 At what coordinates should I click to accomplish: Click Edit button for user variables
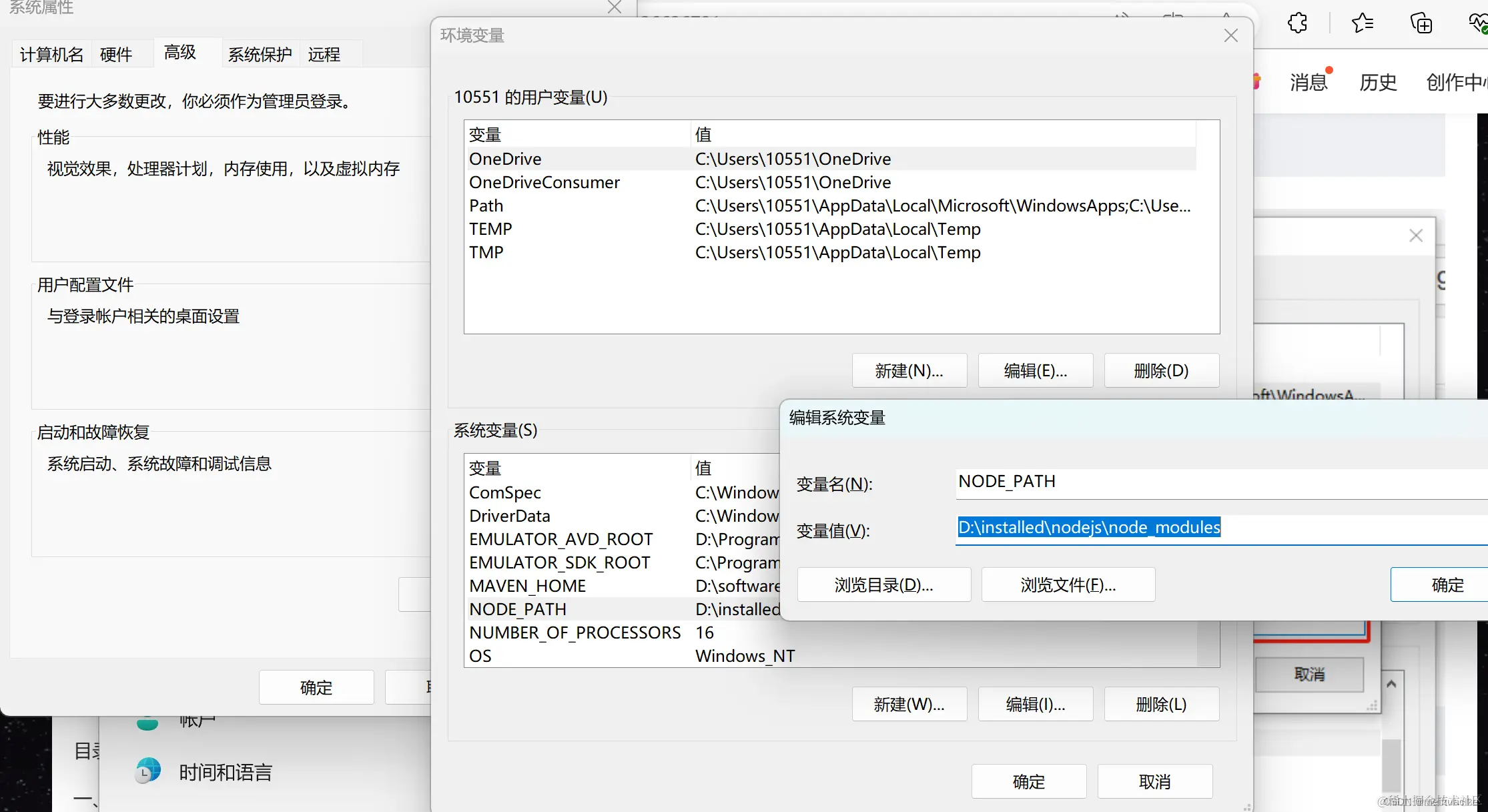pos(1035,370)
